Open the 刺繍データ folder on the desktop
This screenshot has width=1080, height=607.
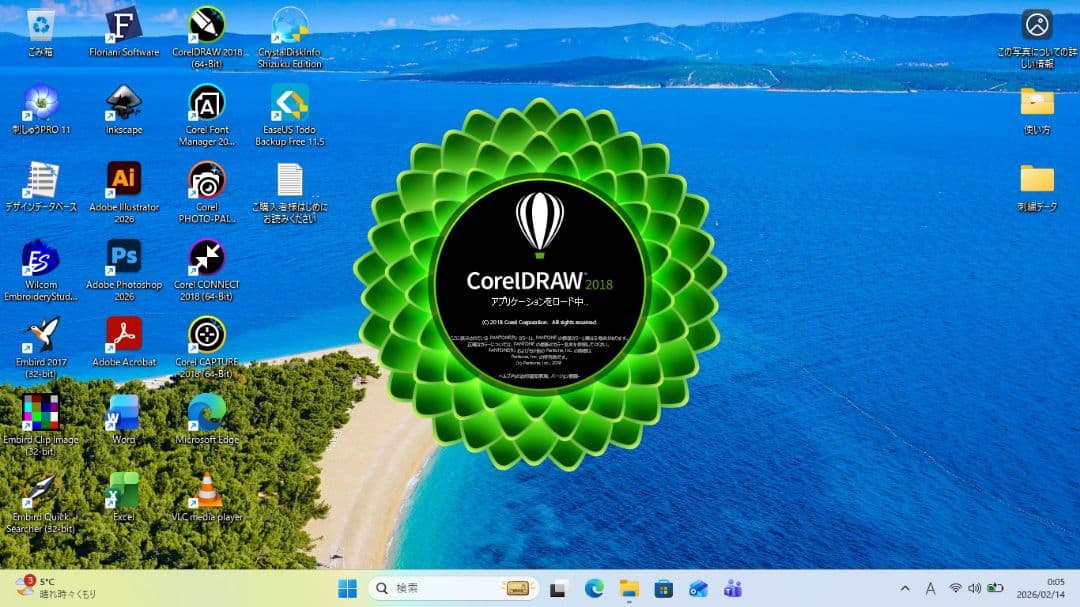(x=1037, y=180)
